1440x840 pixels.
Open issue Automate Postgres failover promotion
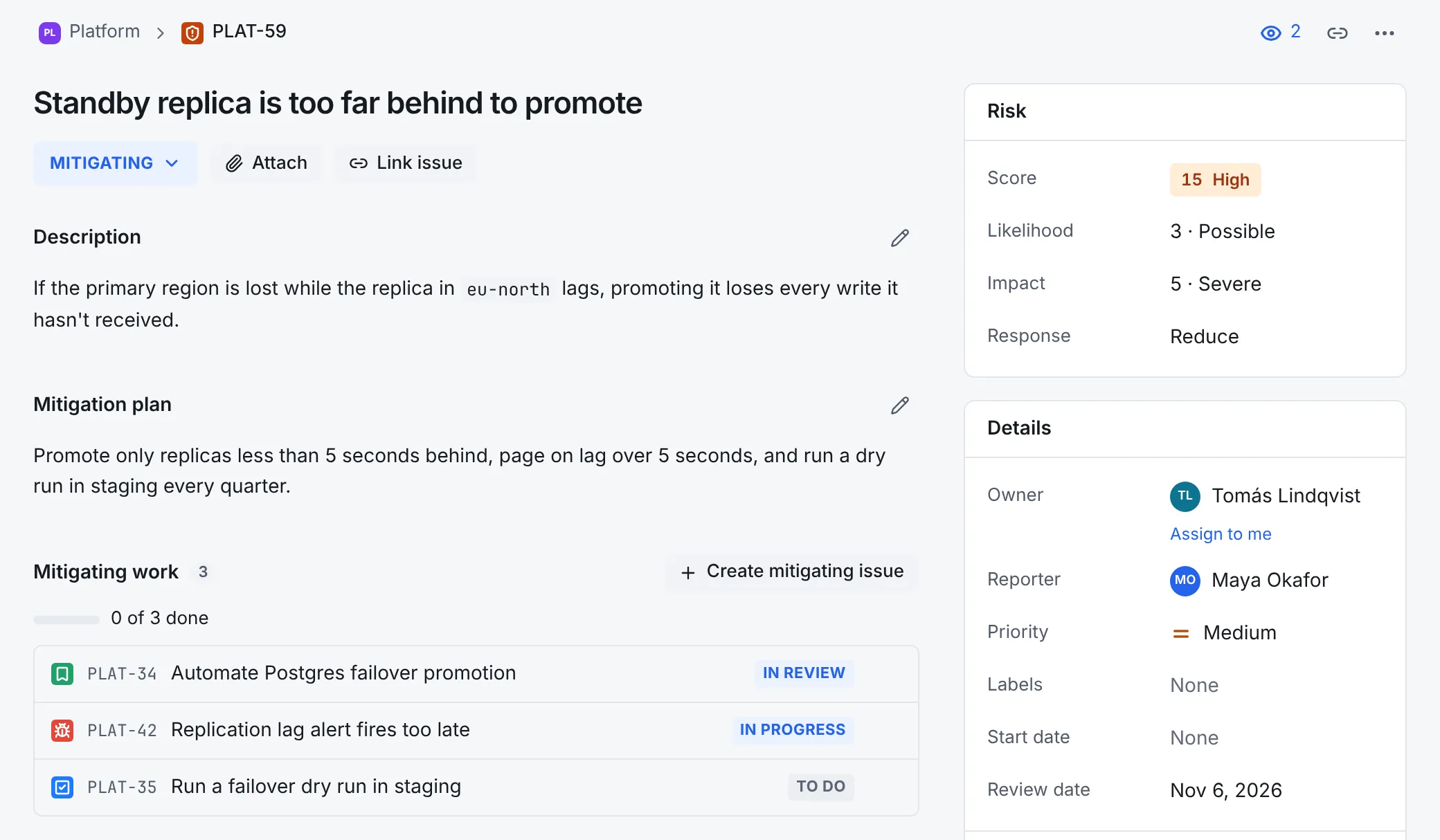coord(343,673)
